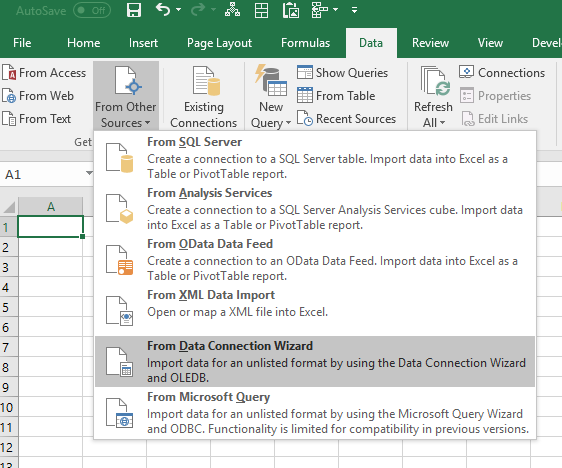Choose From Microsoft Query option
The height and width of the screenshot is (468, 562).
(315, 412)
